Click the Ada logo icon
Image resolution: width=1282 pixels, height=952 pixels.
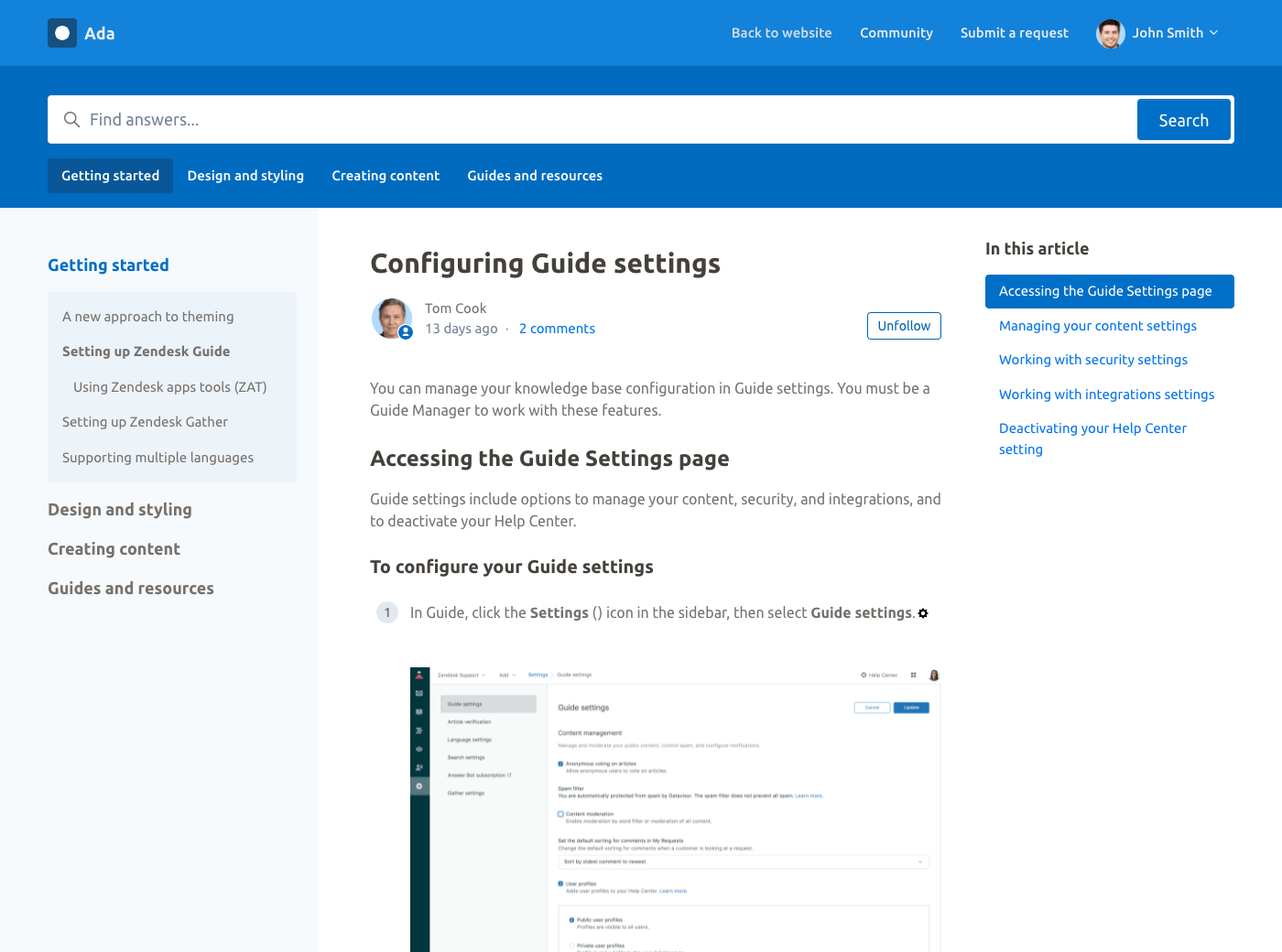[62, 33]
